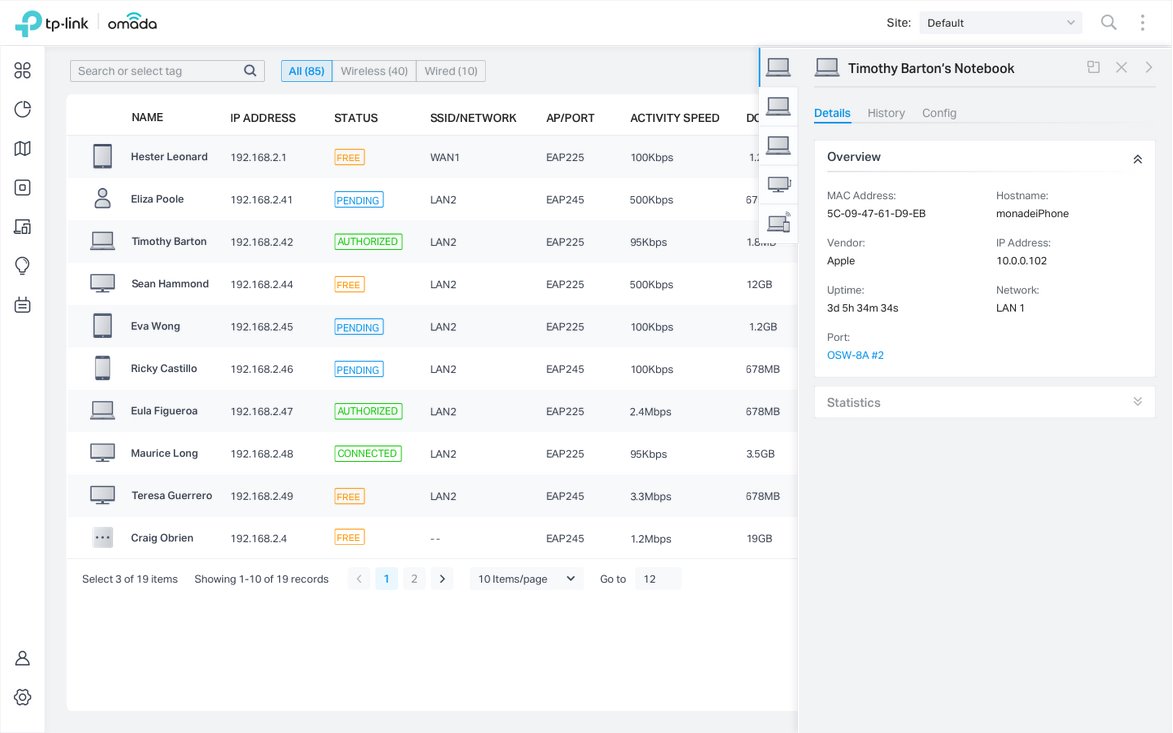Click the global search magnifier icon
The image size is (1173, 733).
1108,22
